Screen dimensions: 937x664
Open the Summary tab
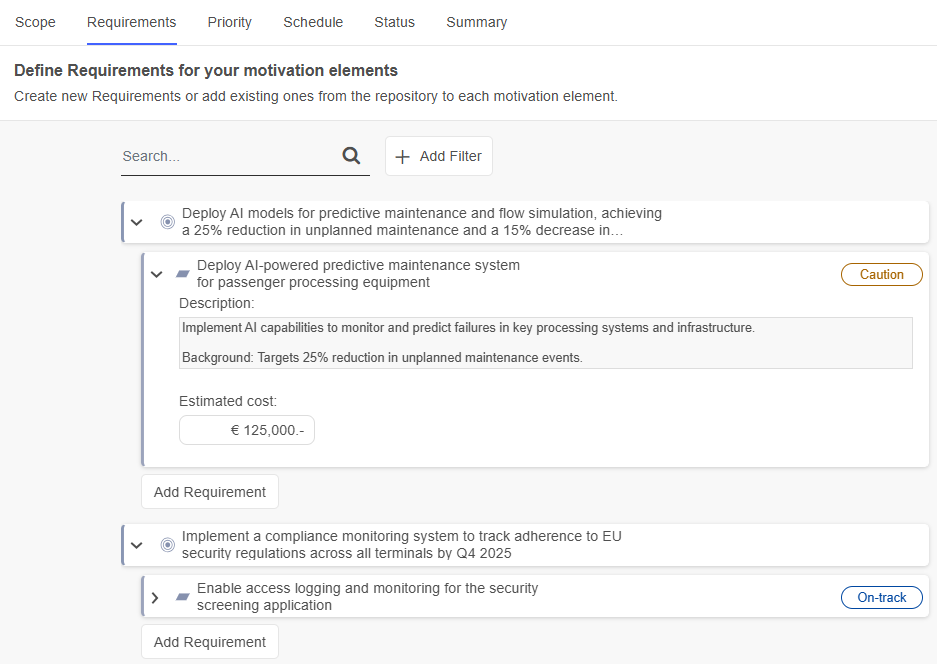coord(476,22)
